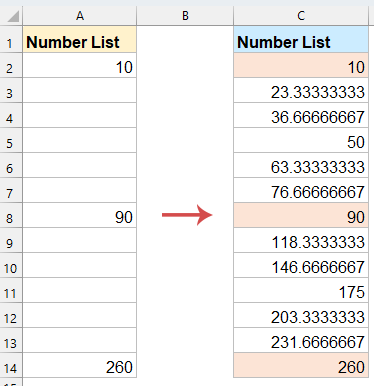Click empty cell A5
This screenshot has height=386, width=374.
coord(80,140)
